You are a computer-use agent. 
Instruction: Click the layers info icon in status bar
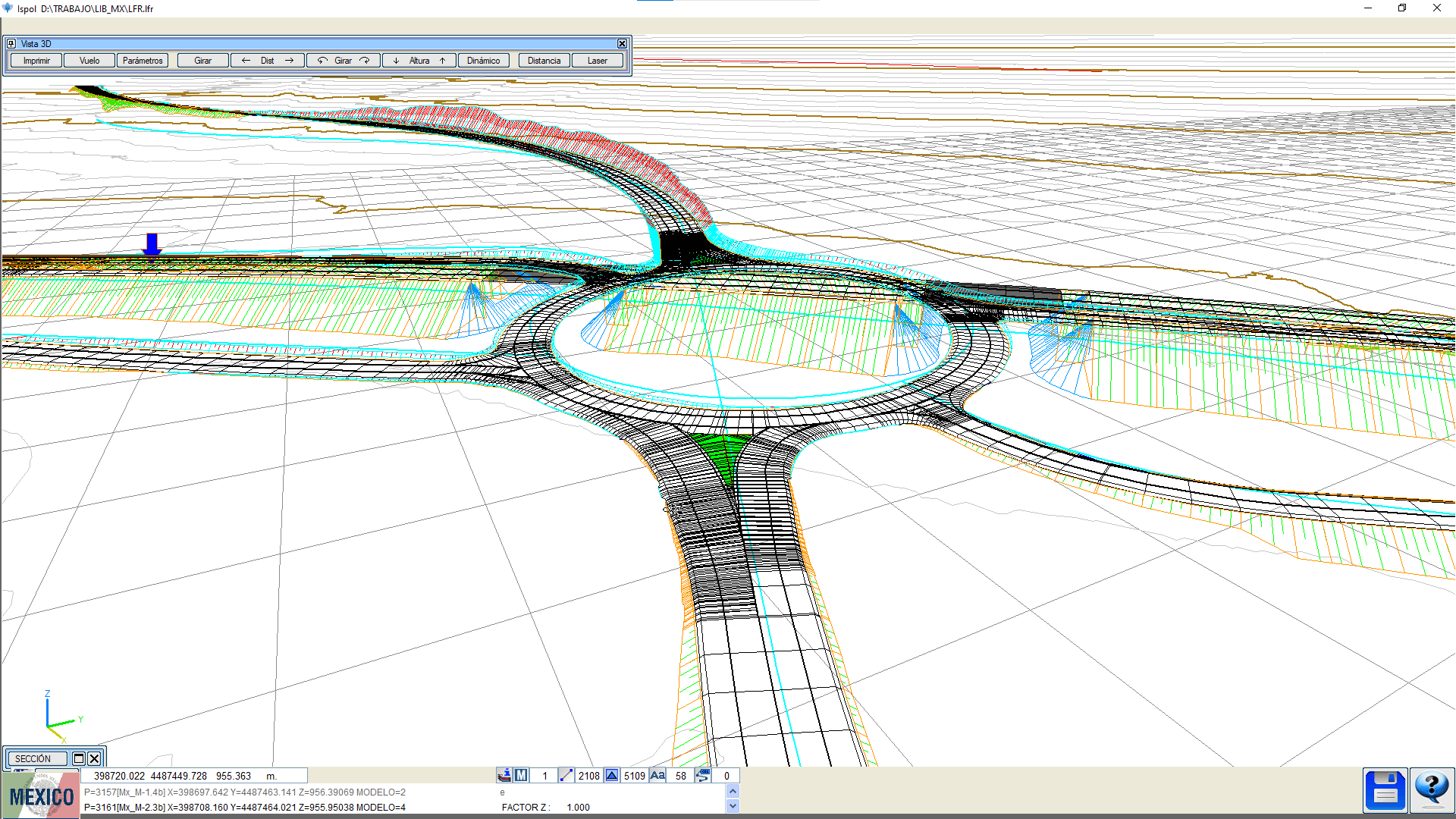pos(504,775)
